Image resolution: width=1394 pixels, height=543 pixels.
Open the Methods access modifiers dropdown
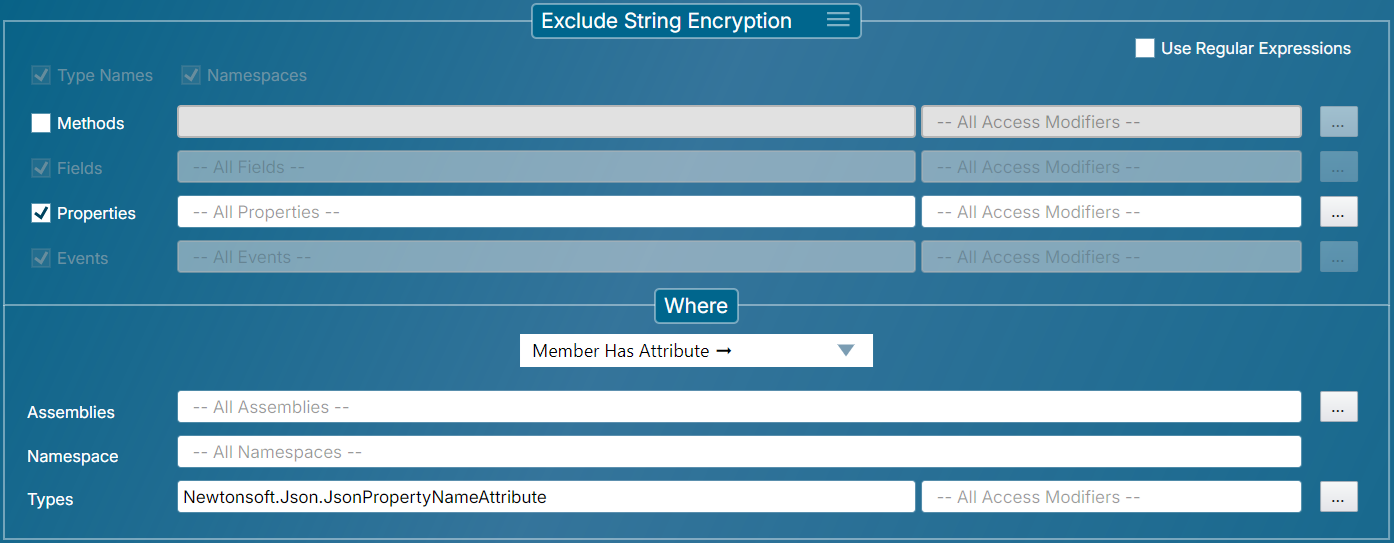[1111, 122]
